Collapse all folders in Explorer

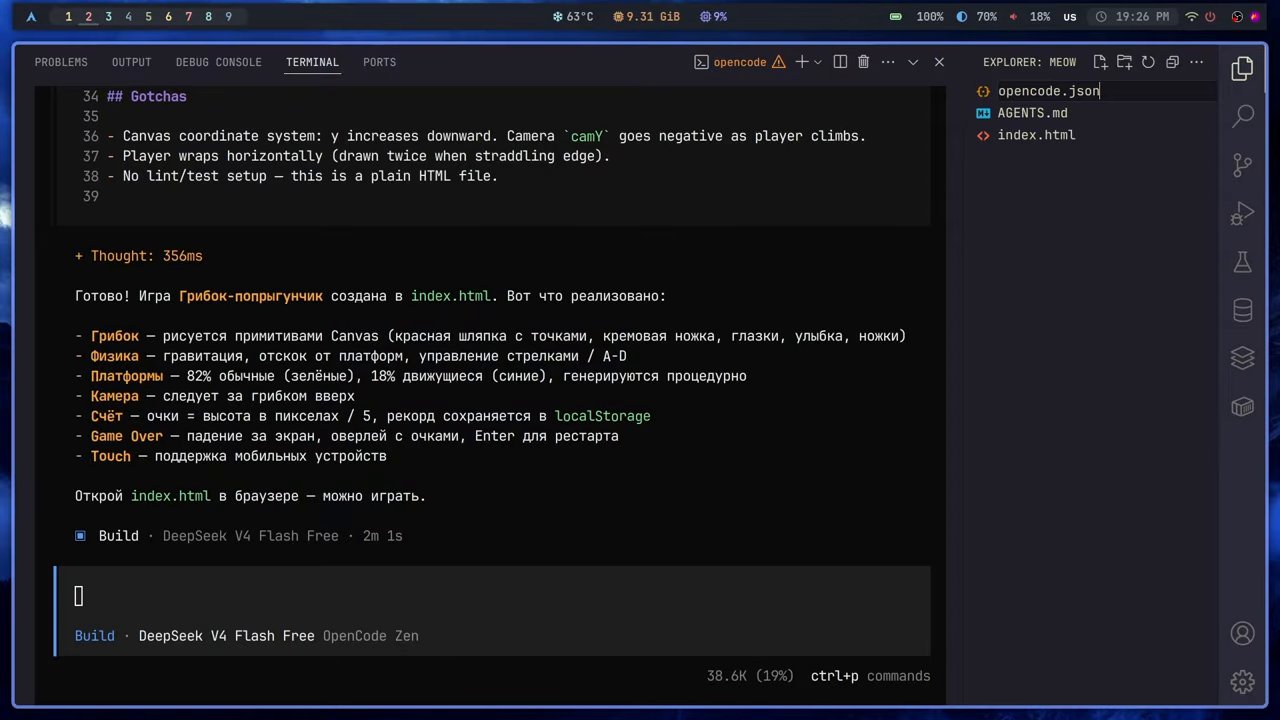pos(1172,62)
